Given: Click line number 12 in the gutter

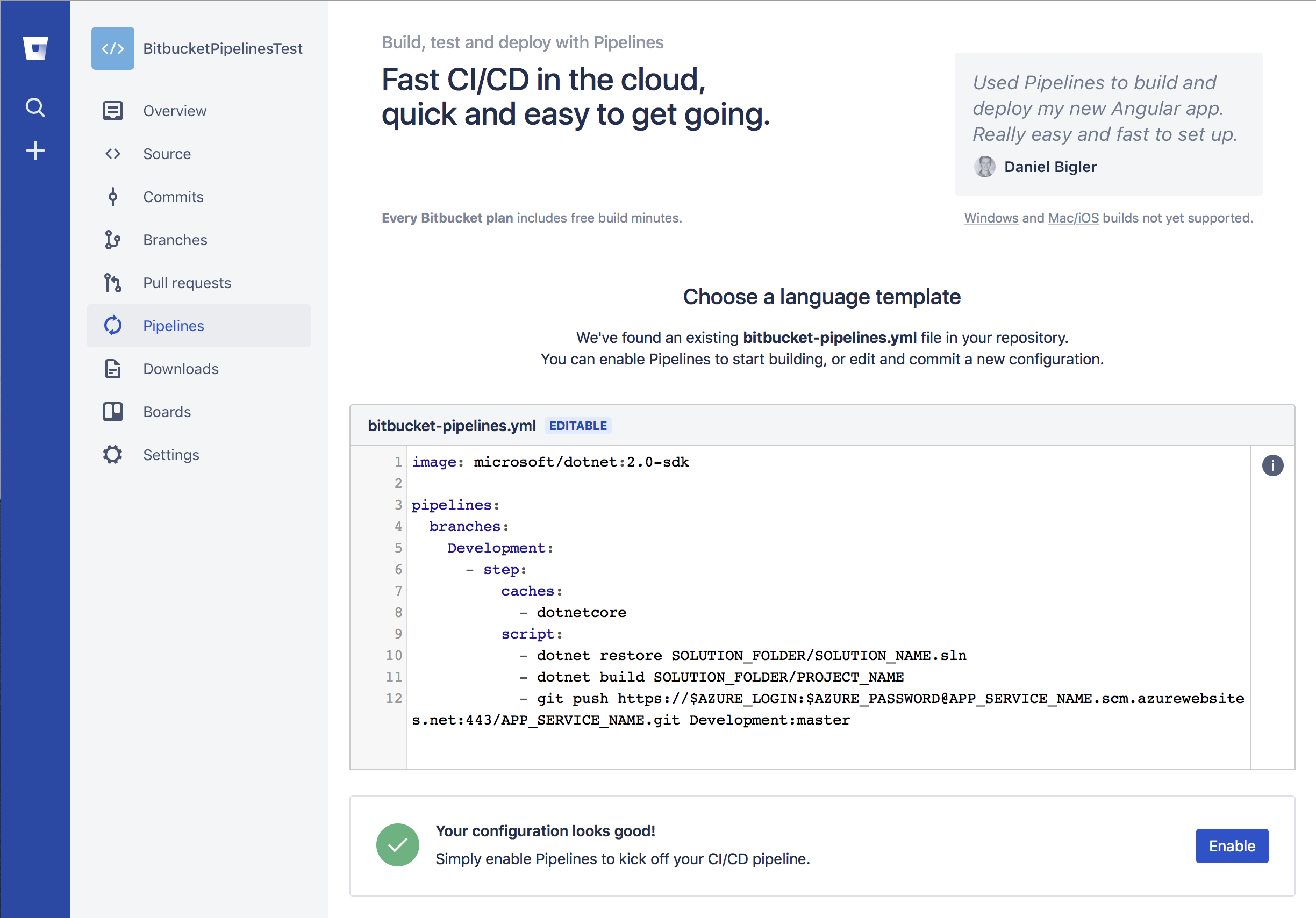Looking at the screenshot, I should (394, 699).
